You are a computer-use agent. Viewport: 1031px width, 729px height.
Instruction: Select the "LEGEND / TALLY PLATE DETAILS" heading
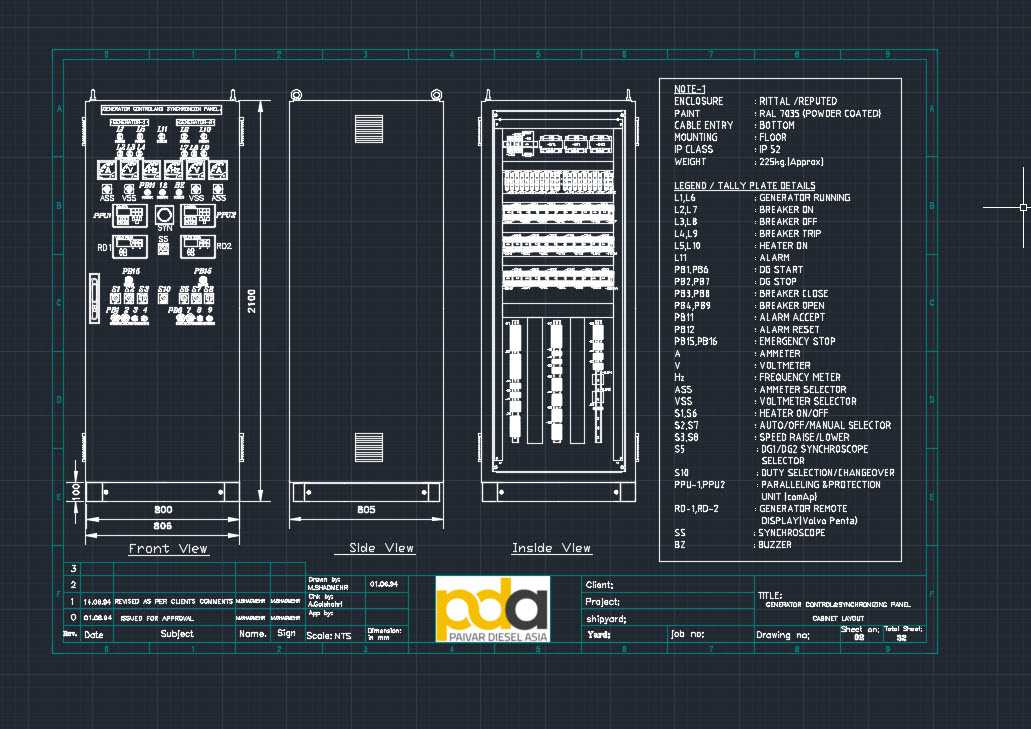pyautogui.click(x=744, y=185)
